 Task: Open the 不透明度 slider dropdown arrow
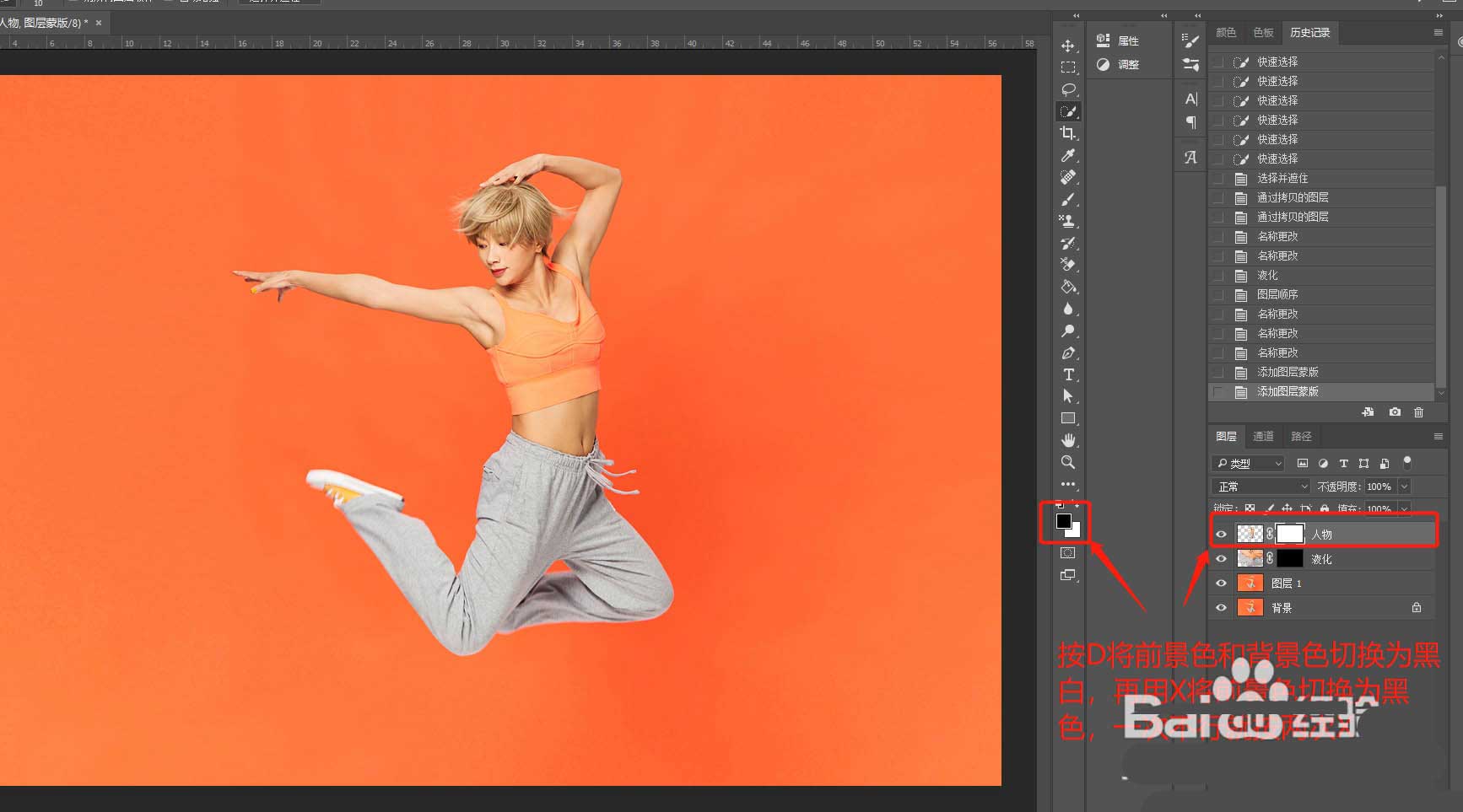point(1404,487)
